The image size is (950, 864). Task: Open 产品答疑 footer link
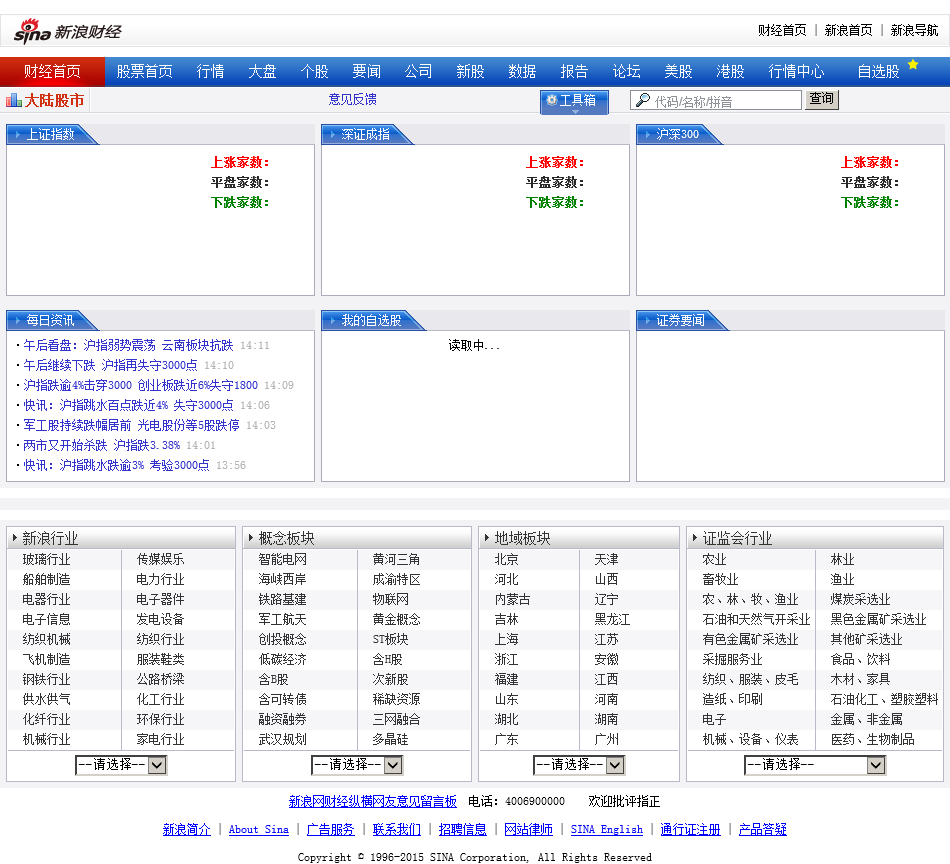tap(763, 829)
